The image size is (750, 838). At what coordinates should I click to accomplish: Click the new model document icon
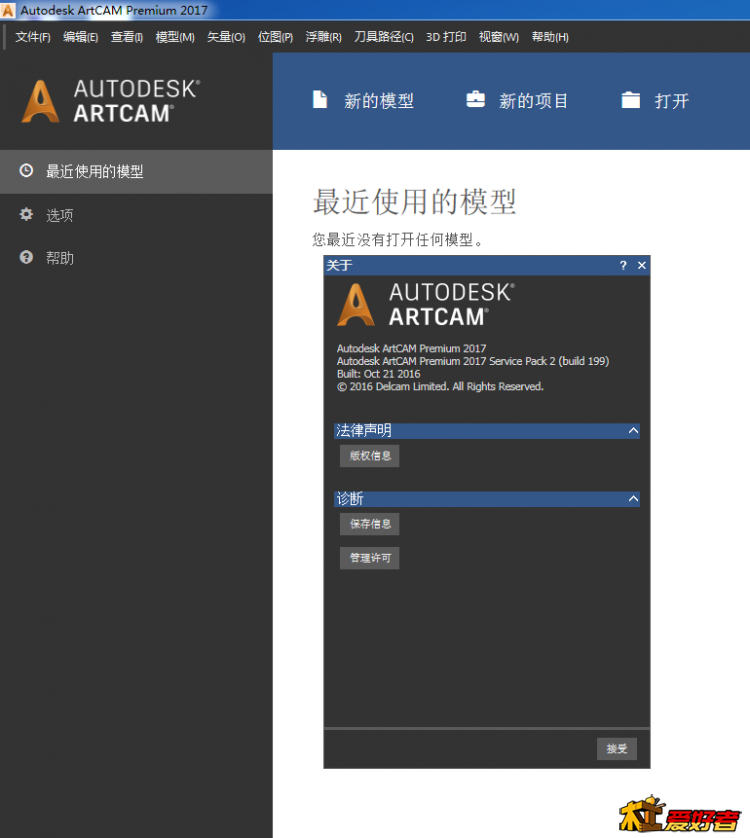(x=320, y=99)
